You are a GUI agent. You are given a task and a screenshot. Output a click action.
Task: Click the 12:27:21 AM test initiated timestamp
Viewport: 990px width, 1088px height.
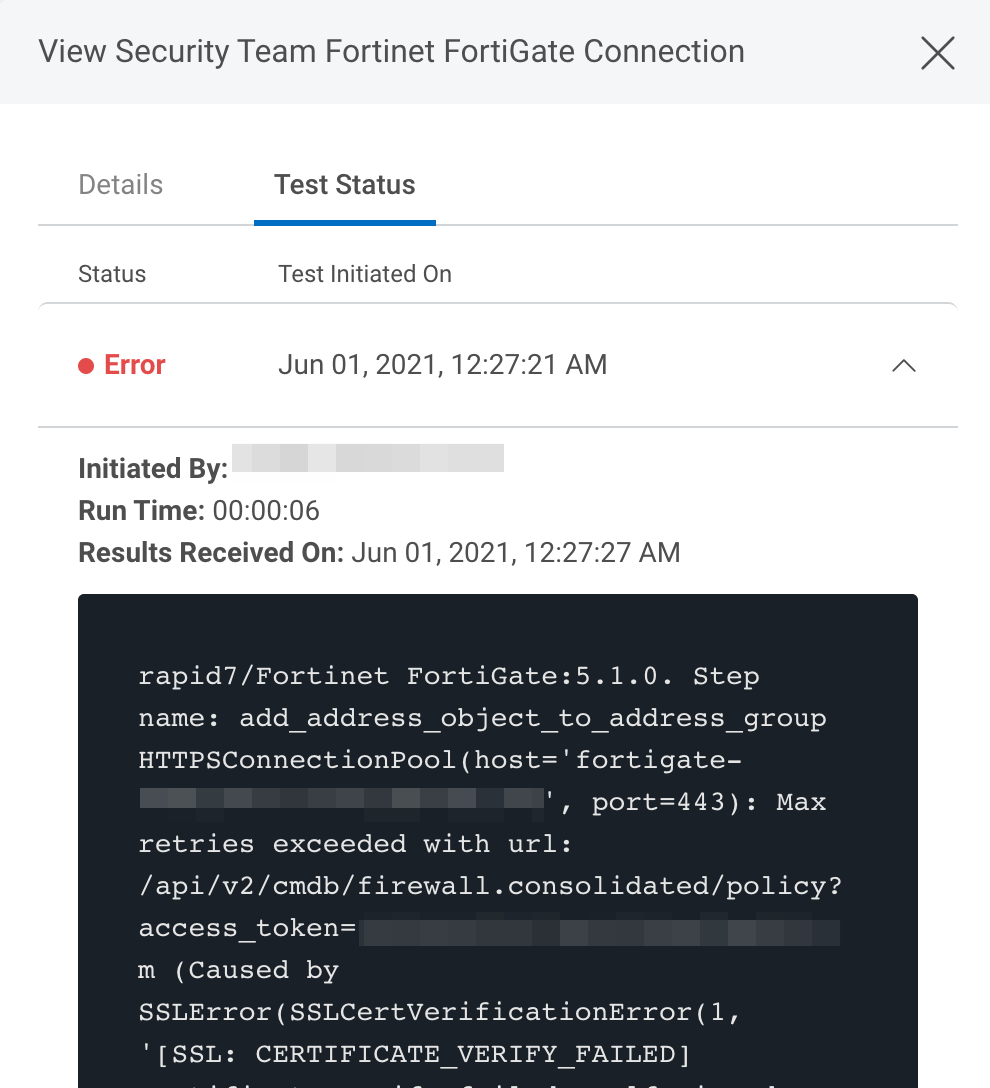442,365
